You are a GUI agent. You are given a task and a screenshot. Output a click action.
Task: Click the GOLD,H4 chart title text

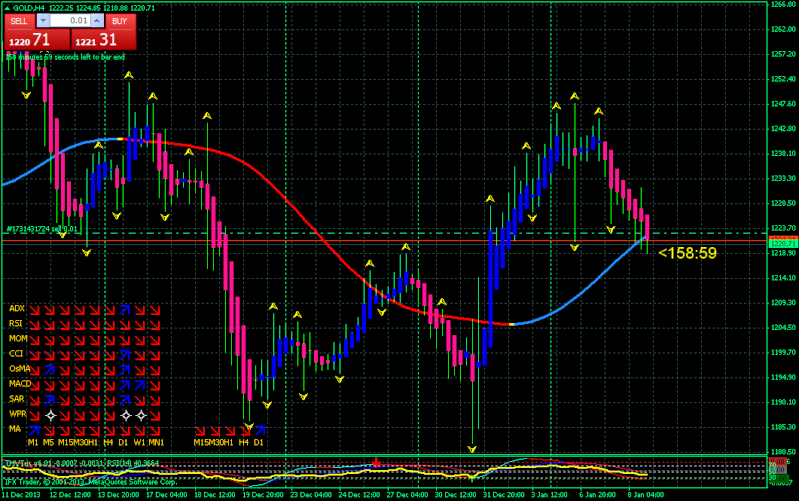tap(29, 8)
